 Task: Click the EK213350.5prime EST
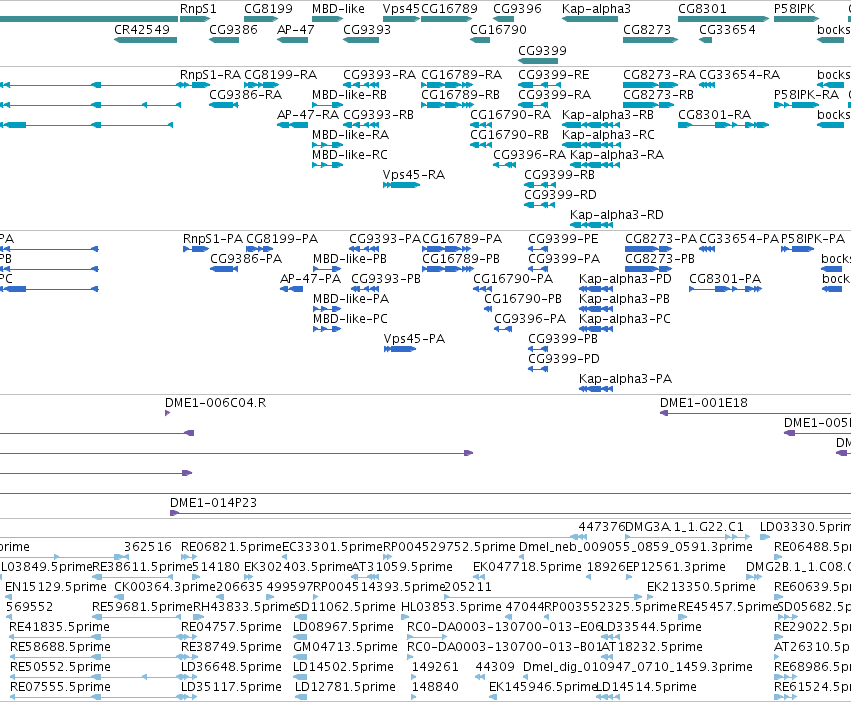652,597
